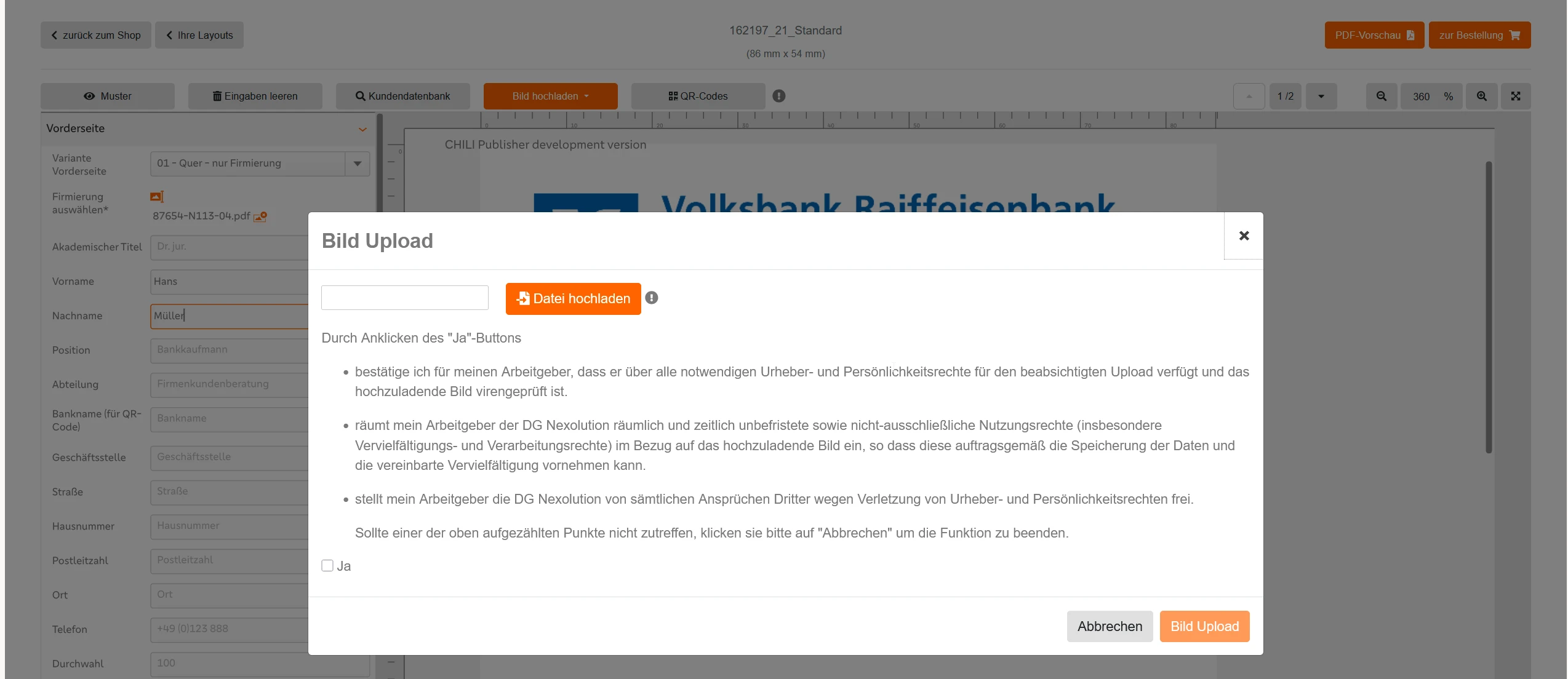The width and height of the screenshot is (1568, 679).
Task: Click image icon next to 87654-N113-04.pdf
Action: pyautogui.click(x=260, y=216)
